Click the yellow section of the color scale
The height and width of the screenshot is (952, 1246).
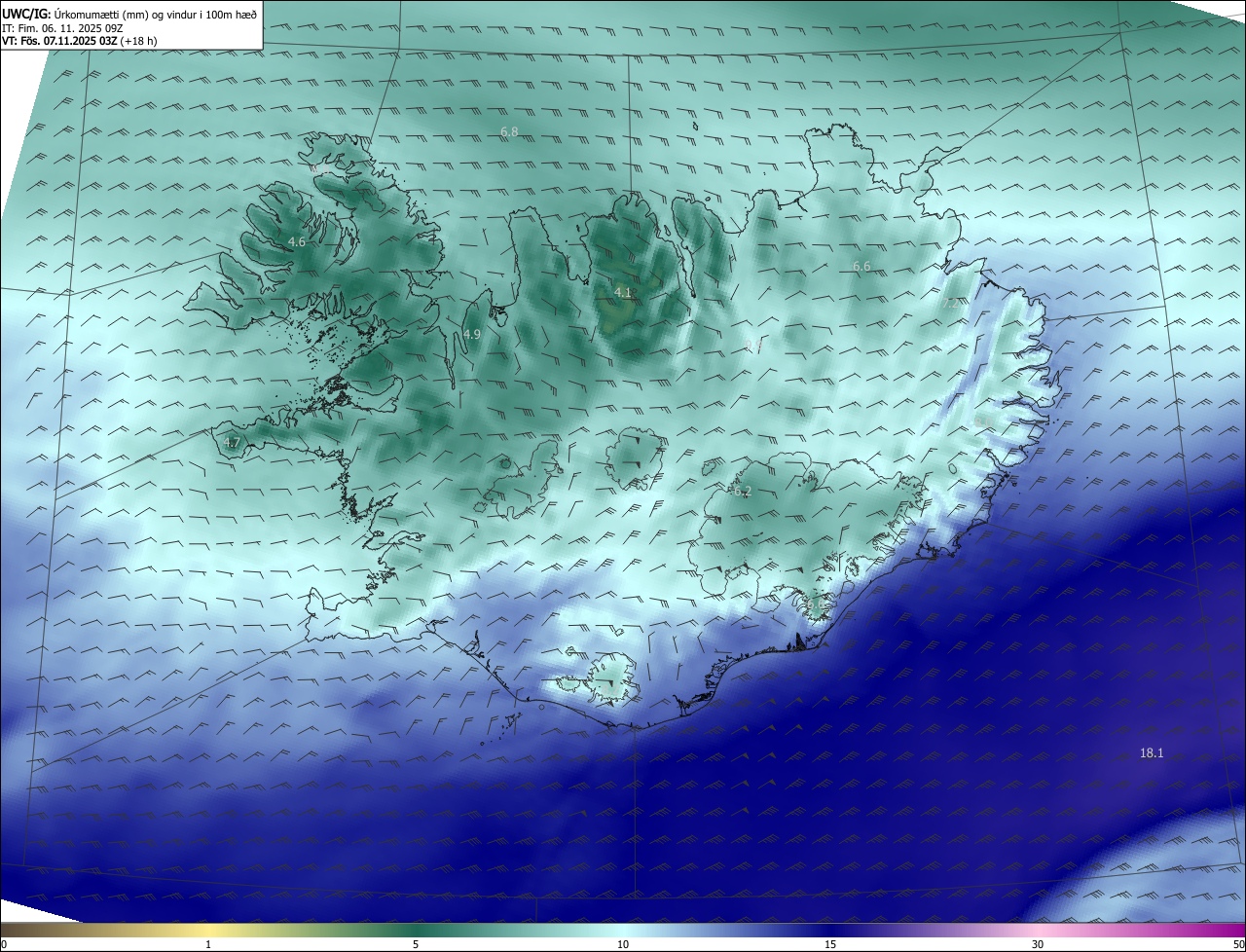[208, 931]
